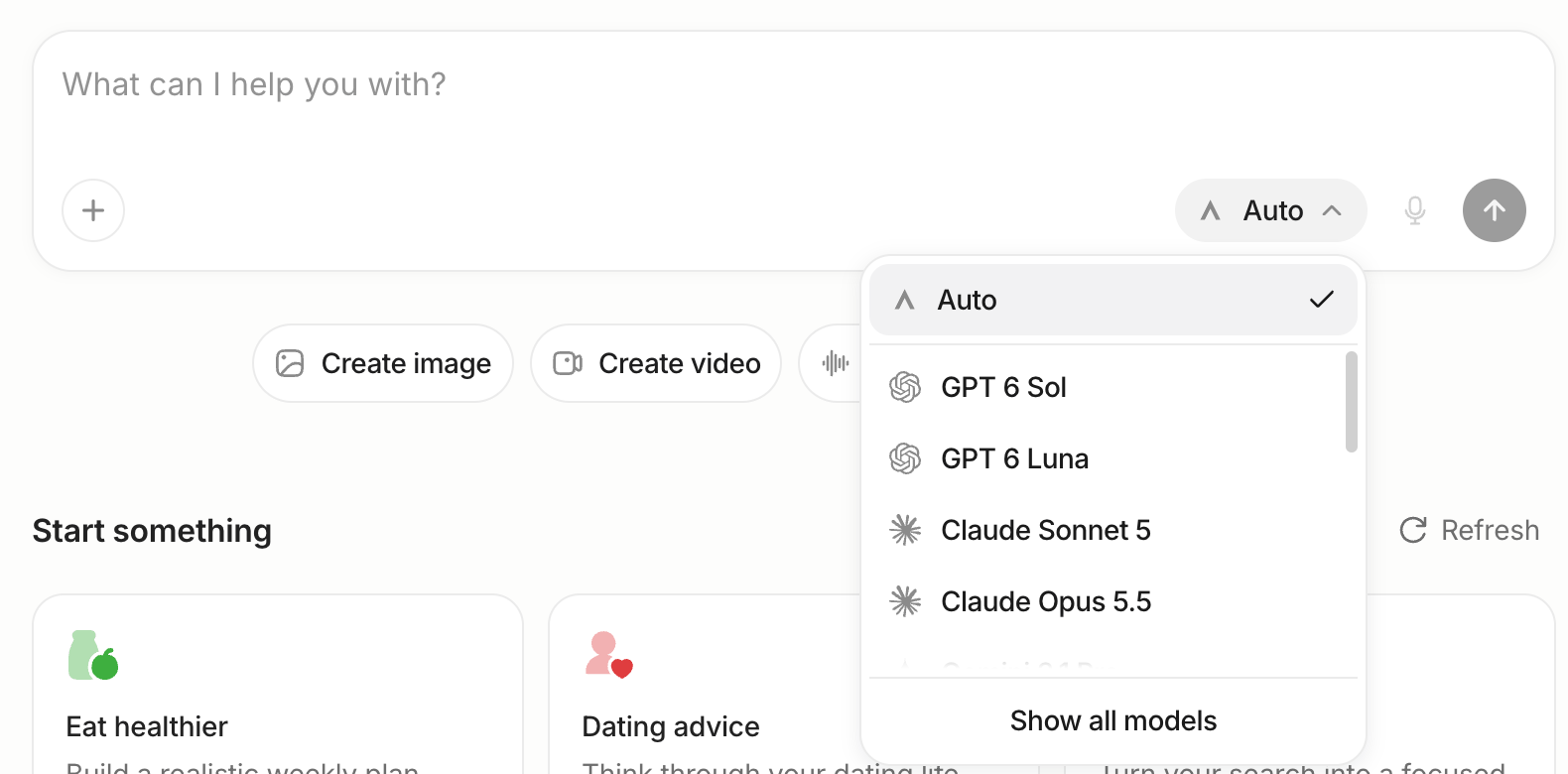Open the Dating advice card
The width and height of the screenshot is (1568, 774).
point(705,685)
